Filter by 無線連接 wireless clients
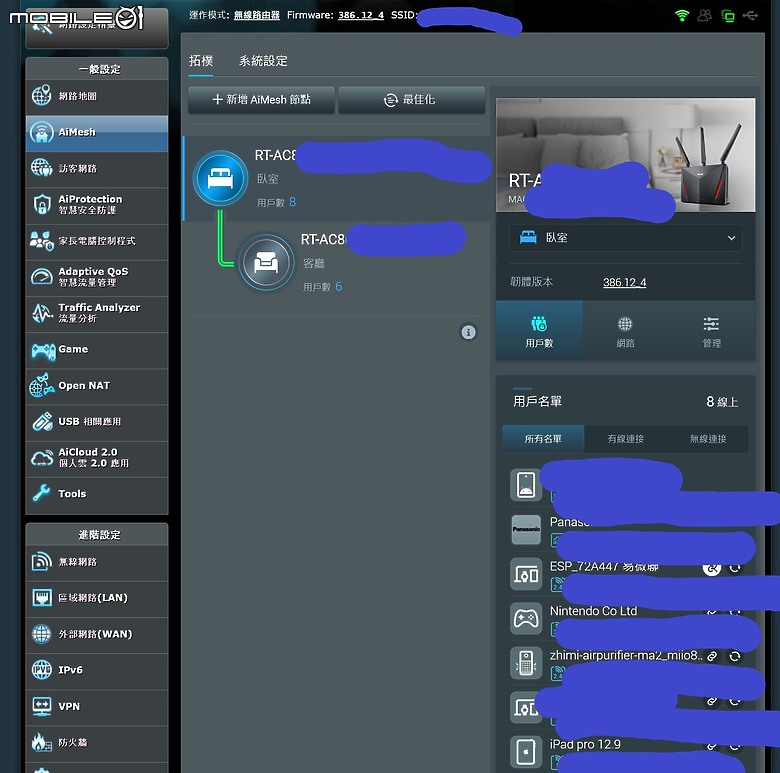The width and height of the screenshot is (780, 773). coord(707,439)
